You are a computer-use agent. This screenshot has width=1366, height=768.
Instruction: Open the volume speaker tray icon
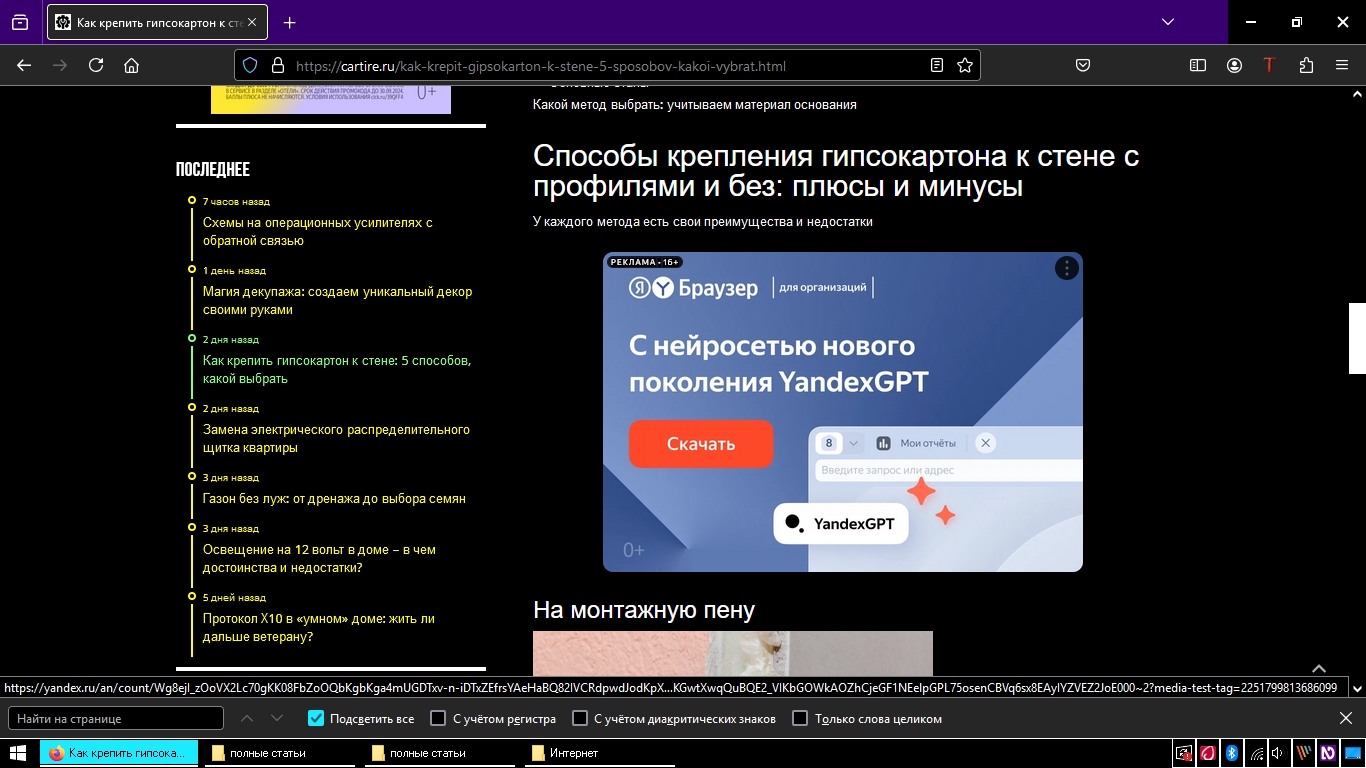(x=1279, y=753)
